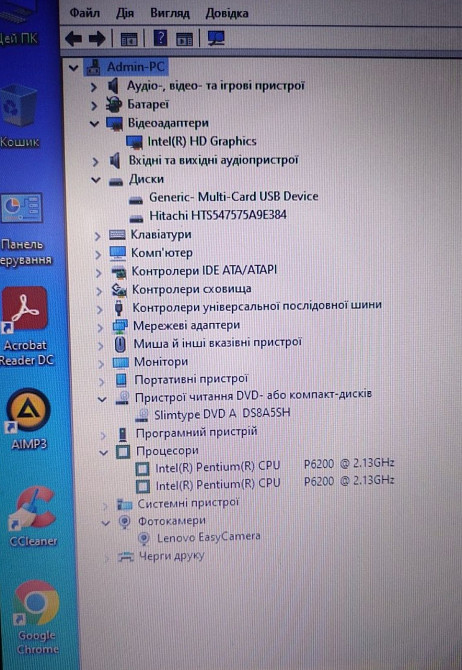The image size is (462, 670).
Task: Click the Черги друку label
Action: 171,556
